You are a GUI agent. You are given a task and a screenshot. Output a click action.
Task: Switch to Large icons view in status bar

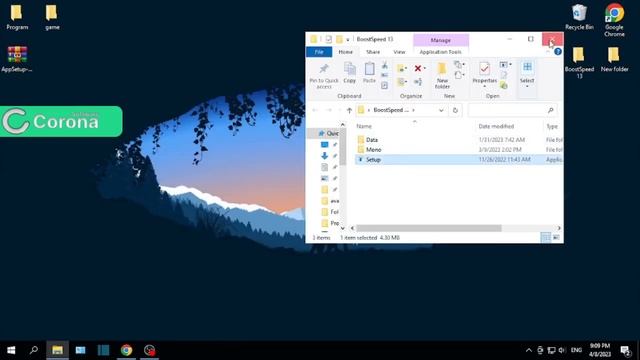tap(556, 238)
